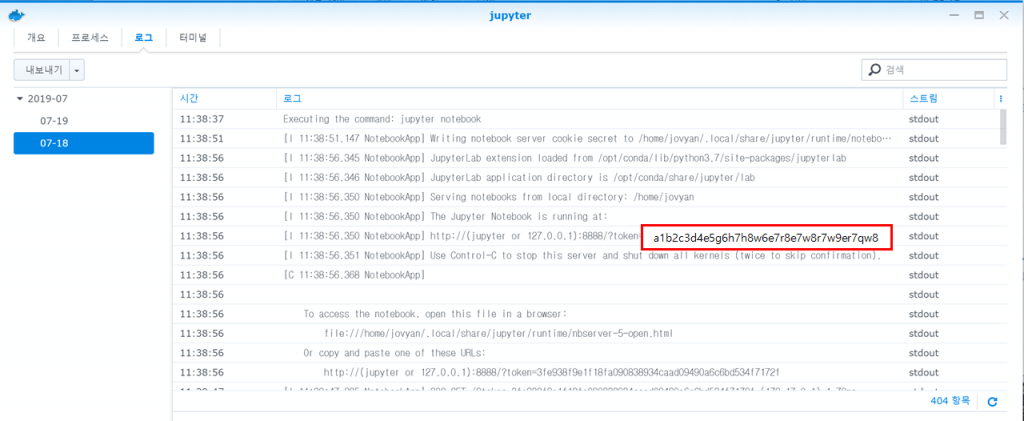
Task: Click the 내보내기 button
Action: (43, 70)
